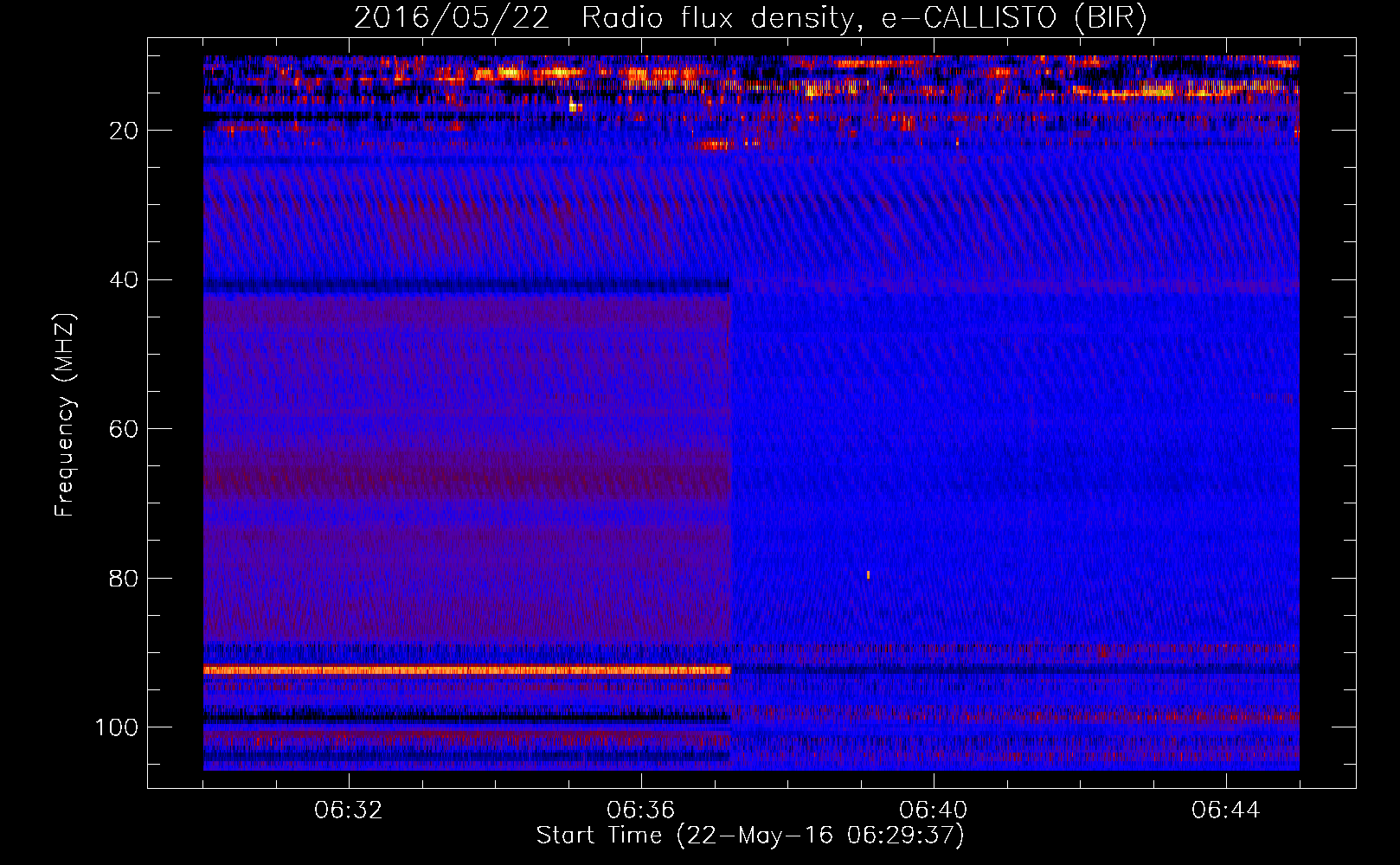Click the 80 MHz frequency tick label
This screenshot has width=1400, height=865.
[125, 578]
